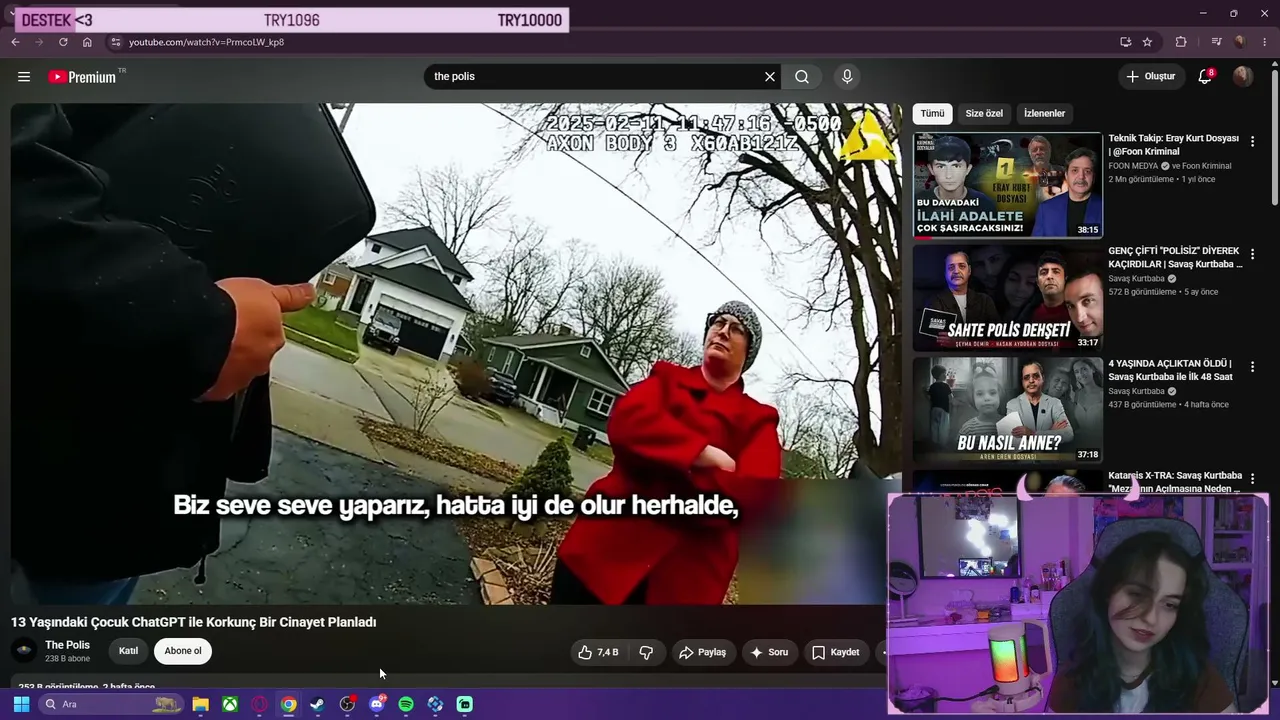
Task: Open The Polis channel avatar
Action: (x=24, y=651)
